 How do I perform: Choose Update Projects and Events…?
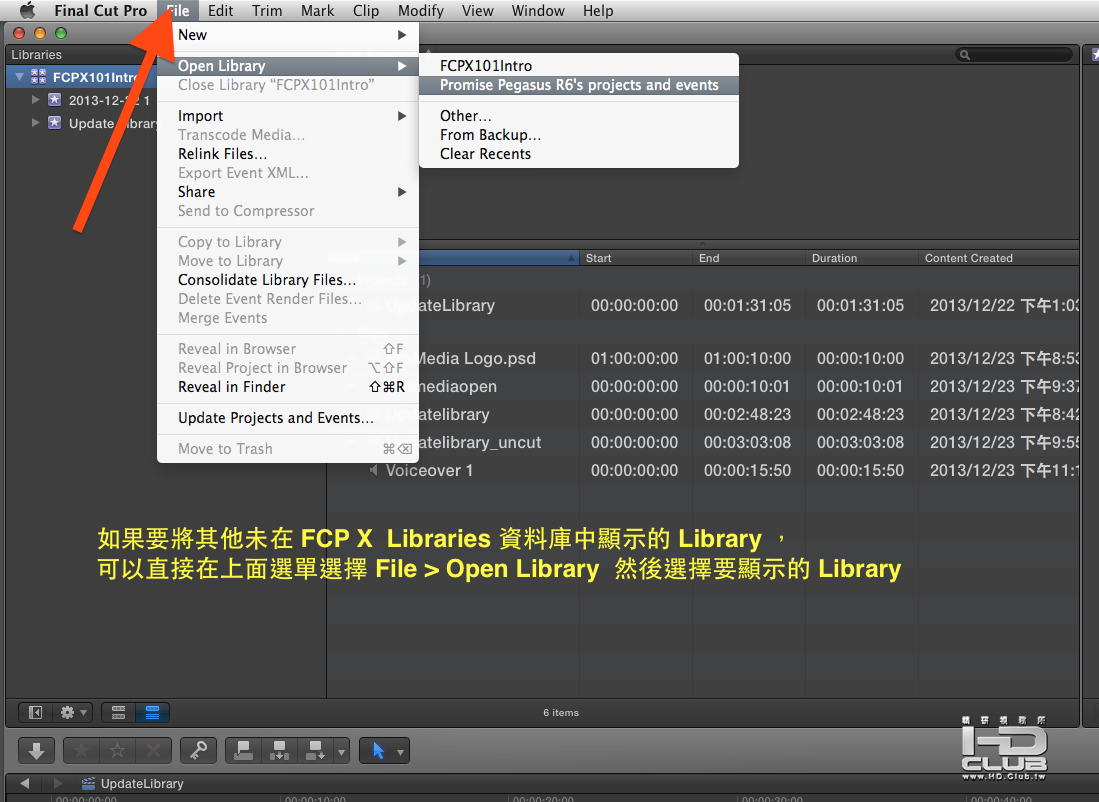point(288,418)
